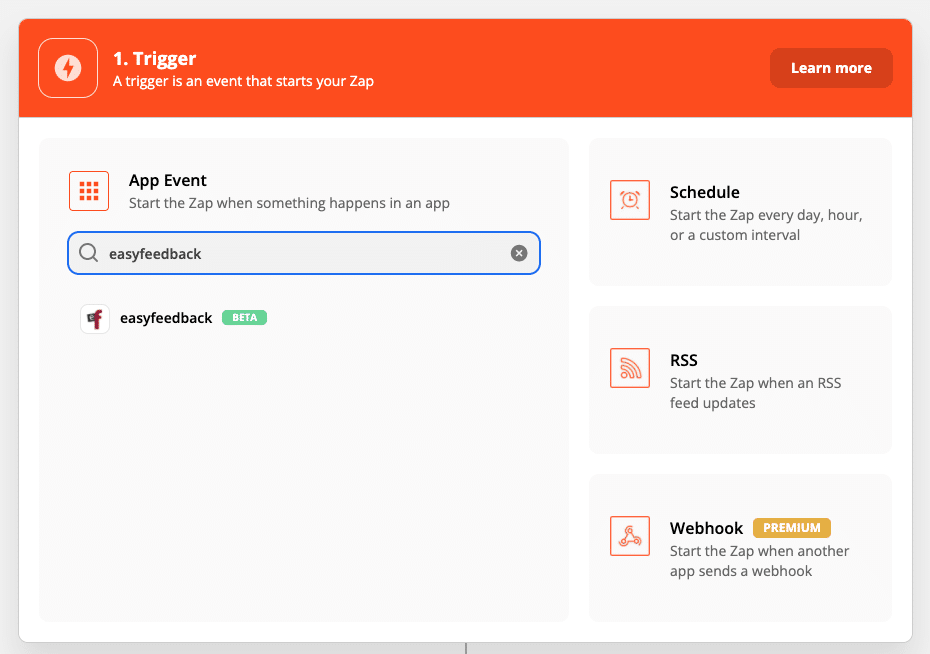Viewport: 930px width, 654px height.
Task: Click "Start the Zap when another app sends" text
Action: [x=759, y=561]
